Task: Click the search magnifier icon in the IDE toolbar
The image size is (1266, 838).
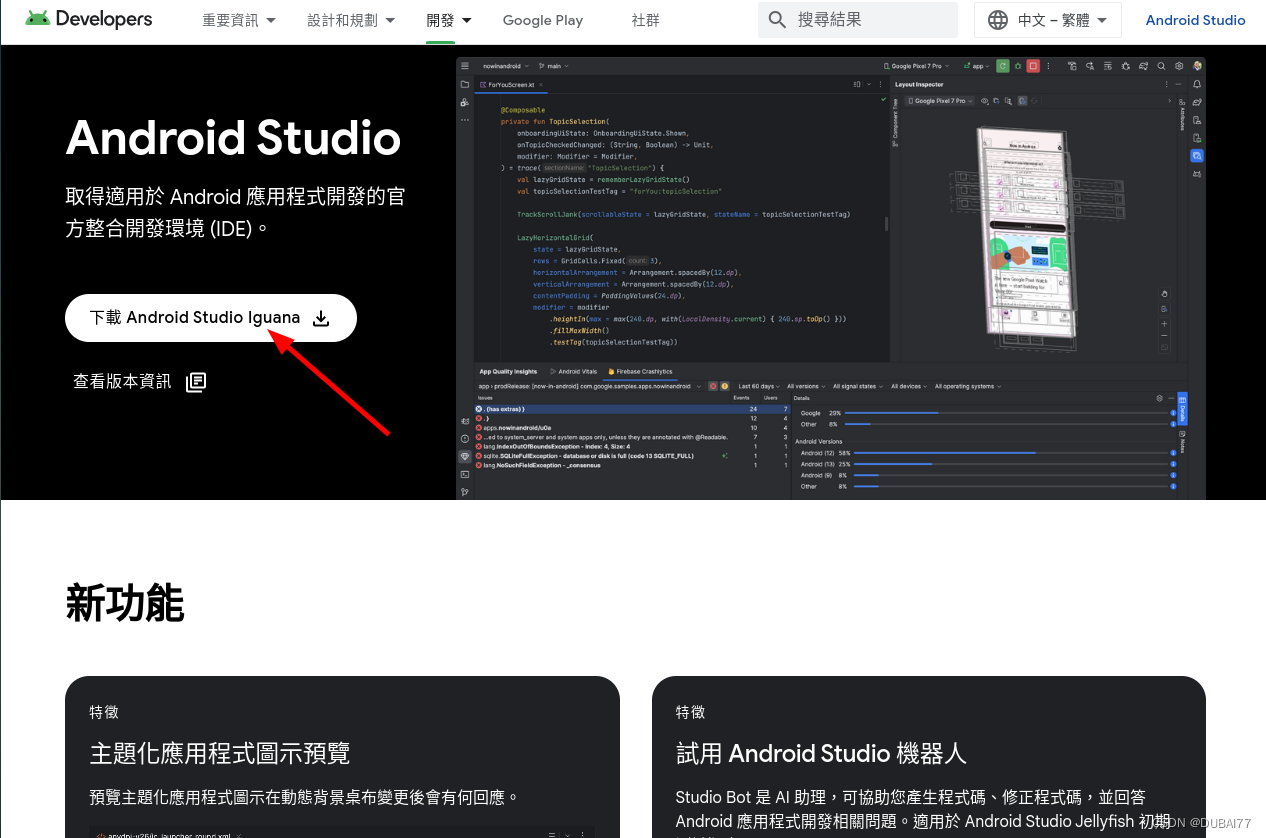Action: (x=1162, y=66)
